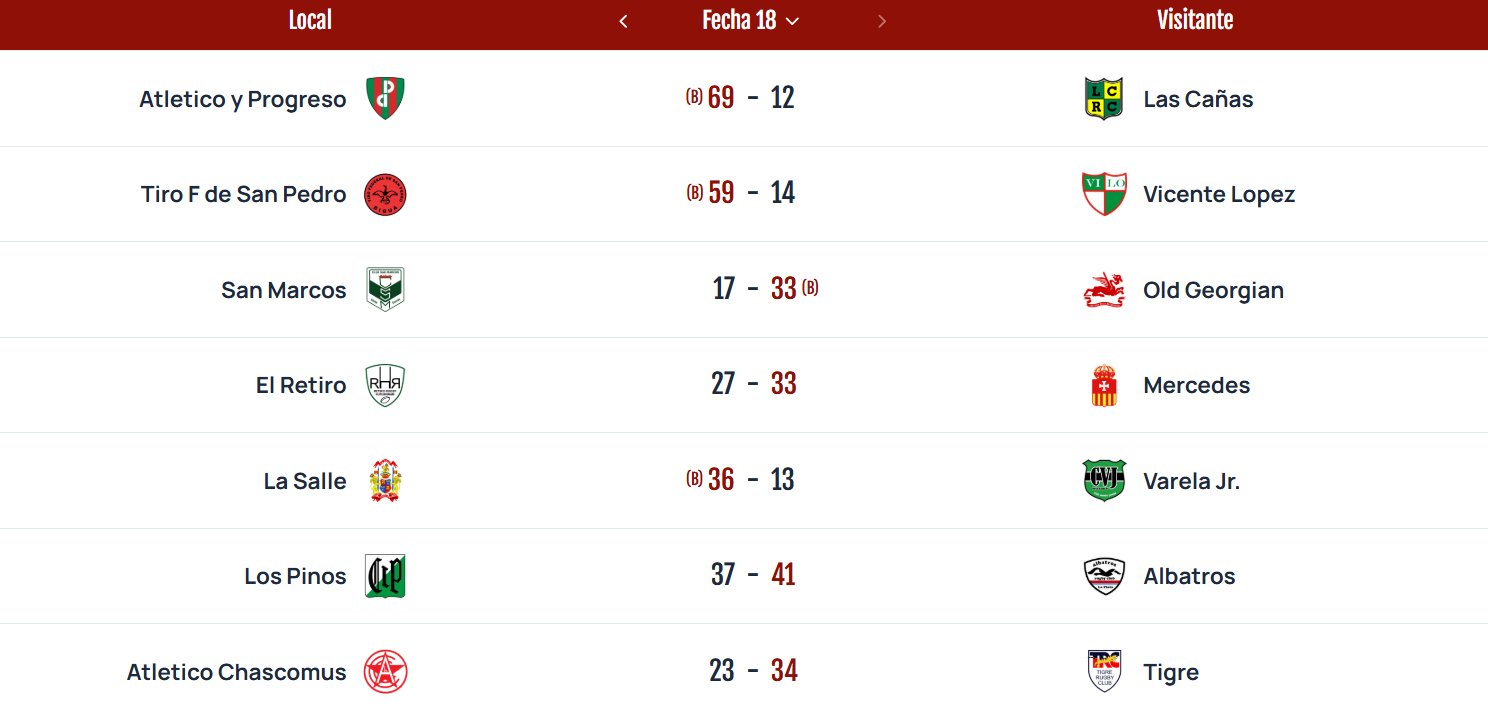The height and width of the screenshot is (712, 1488).
Task: Open the El Retiro team name
Action: coord(301,385)
